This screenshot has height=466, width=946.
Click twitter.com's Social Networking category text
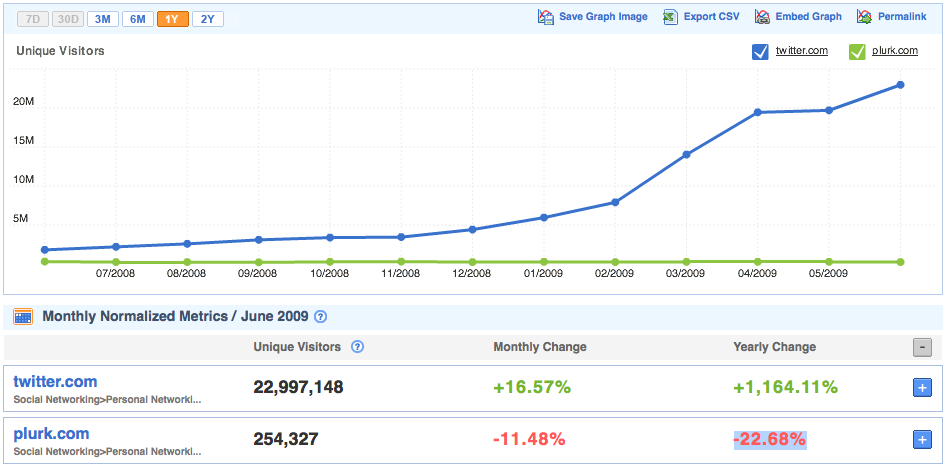tap(107, 400)
